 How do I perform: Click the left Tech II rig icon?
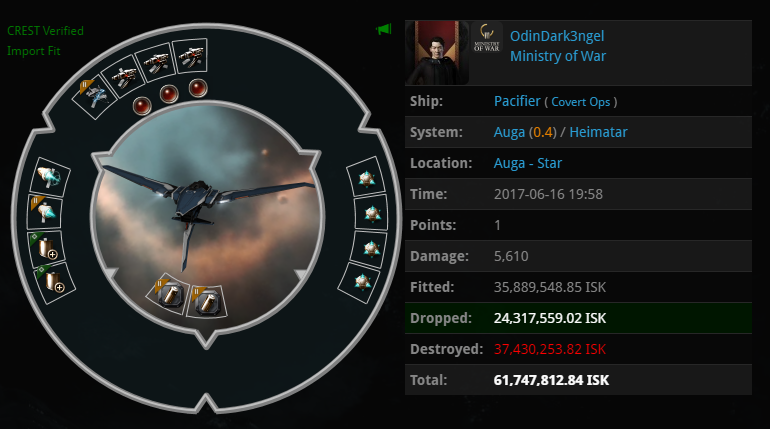point(167,294)
